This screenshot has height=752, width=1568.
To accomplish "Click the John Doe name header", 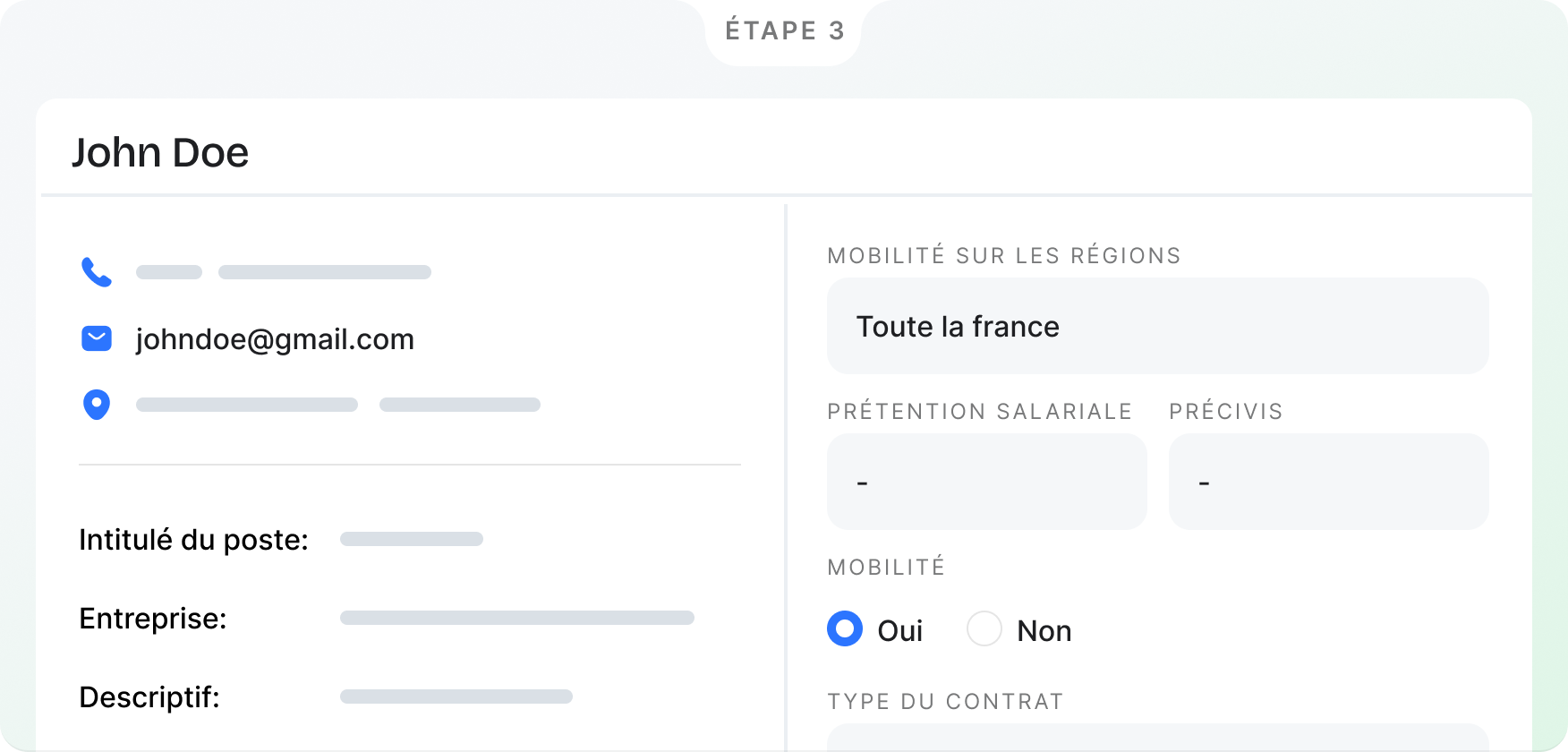I will pos(160,153).
